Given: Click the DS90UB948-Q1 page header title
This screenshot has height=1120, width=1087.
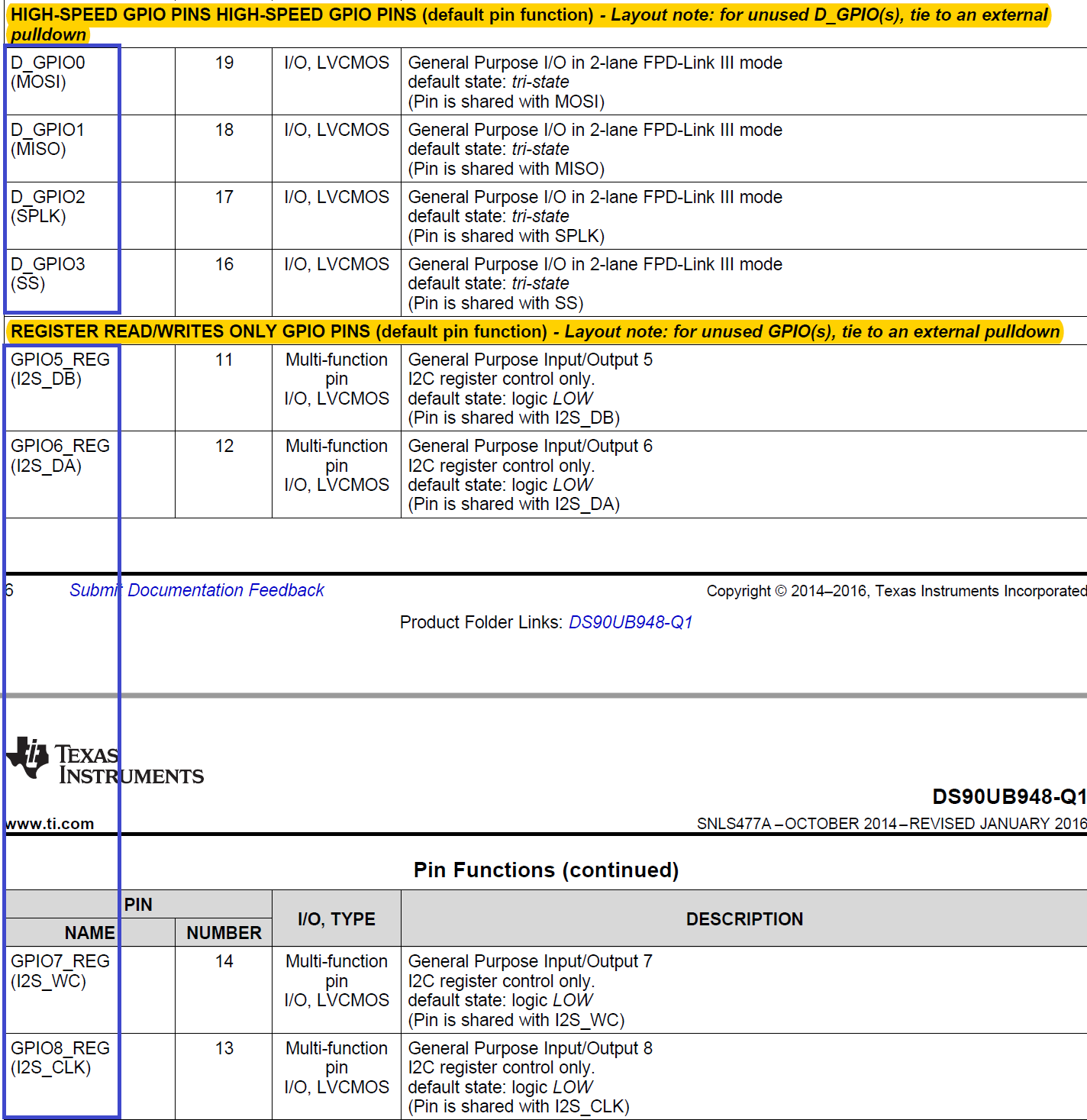Looking at the screenshot, I should click(1009, 797).
